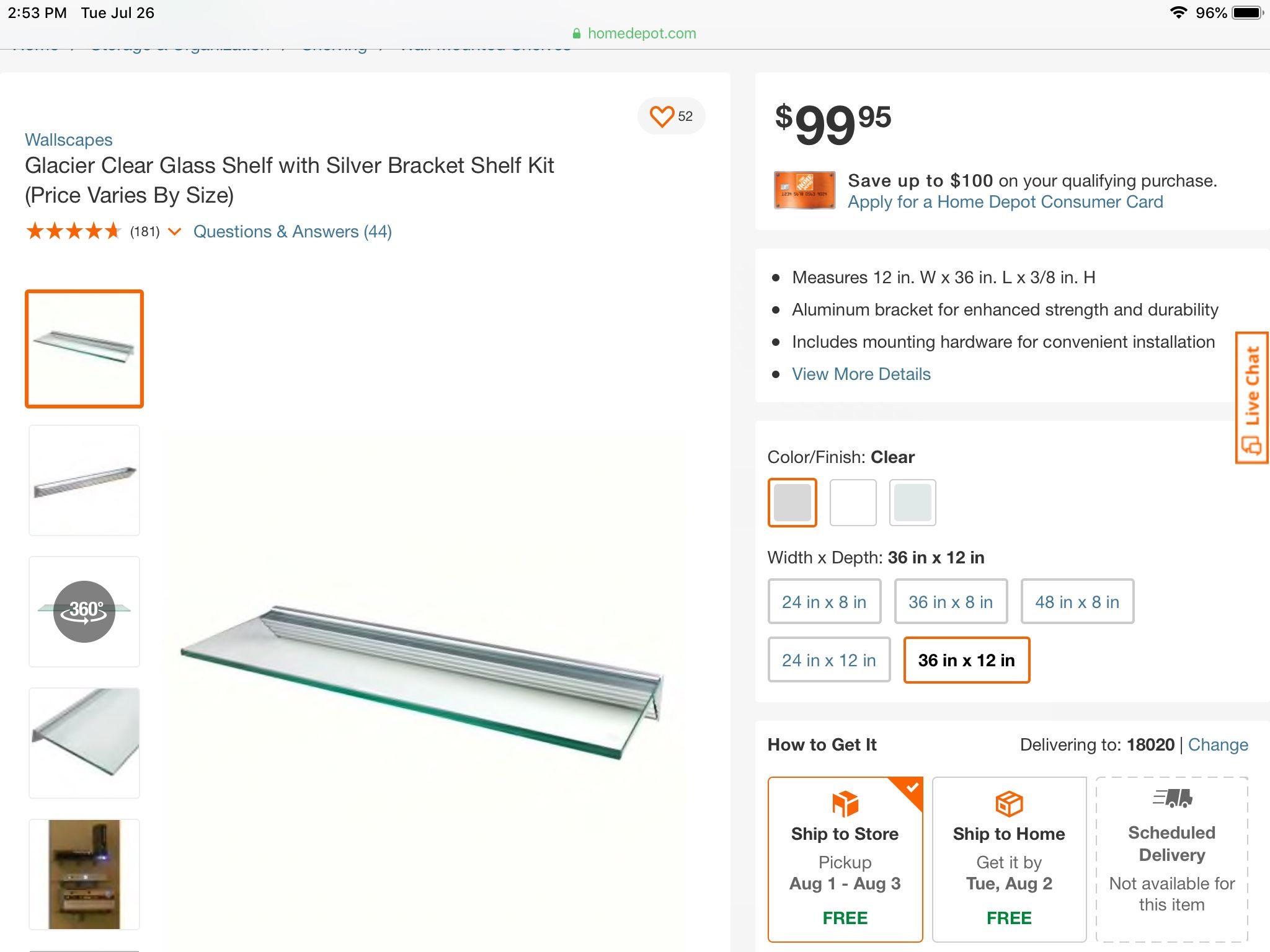Viewport: 1270px width, 952px height.
Task: Choose the 24 in x 12 in option
Action: pos(828,660)
